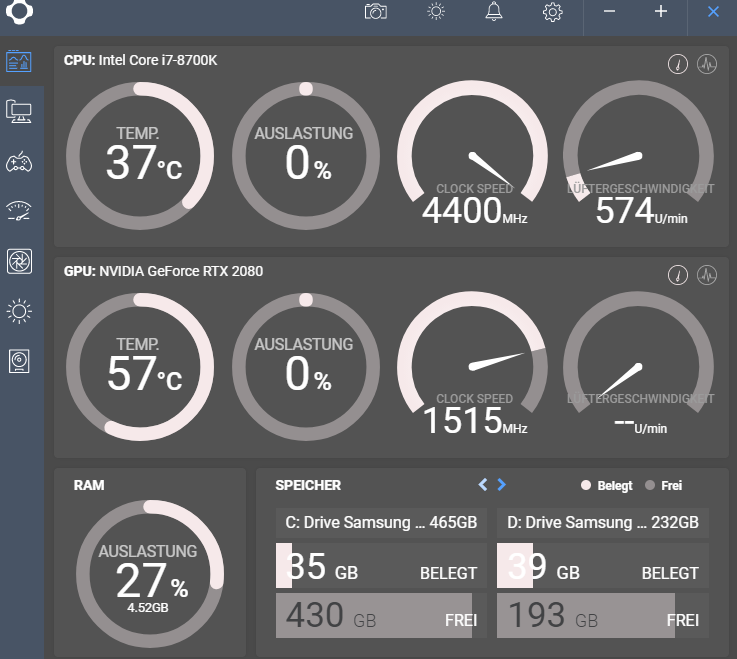Click the CPU Auslastung 0% gauge
Screen dimensions: 737x659
point(306,156)
